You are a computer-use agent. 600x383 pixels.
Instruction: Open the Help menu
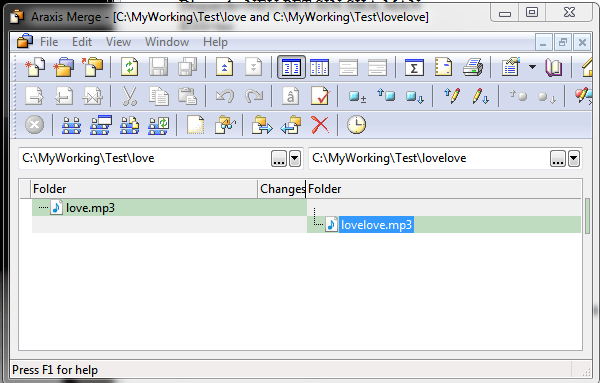215,42
